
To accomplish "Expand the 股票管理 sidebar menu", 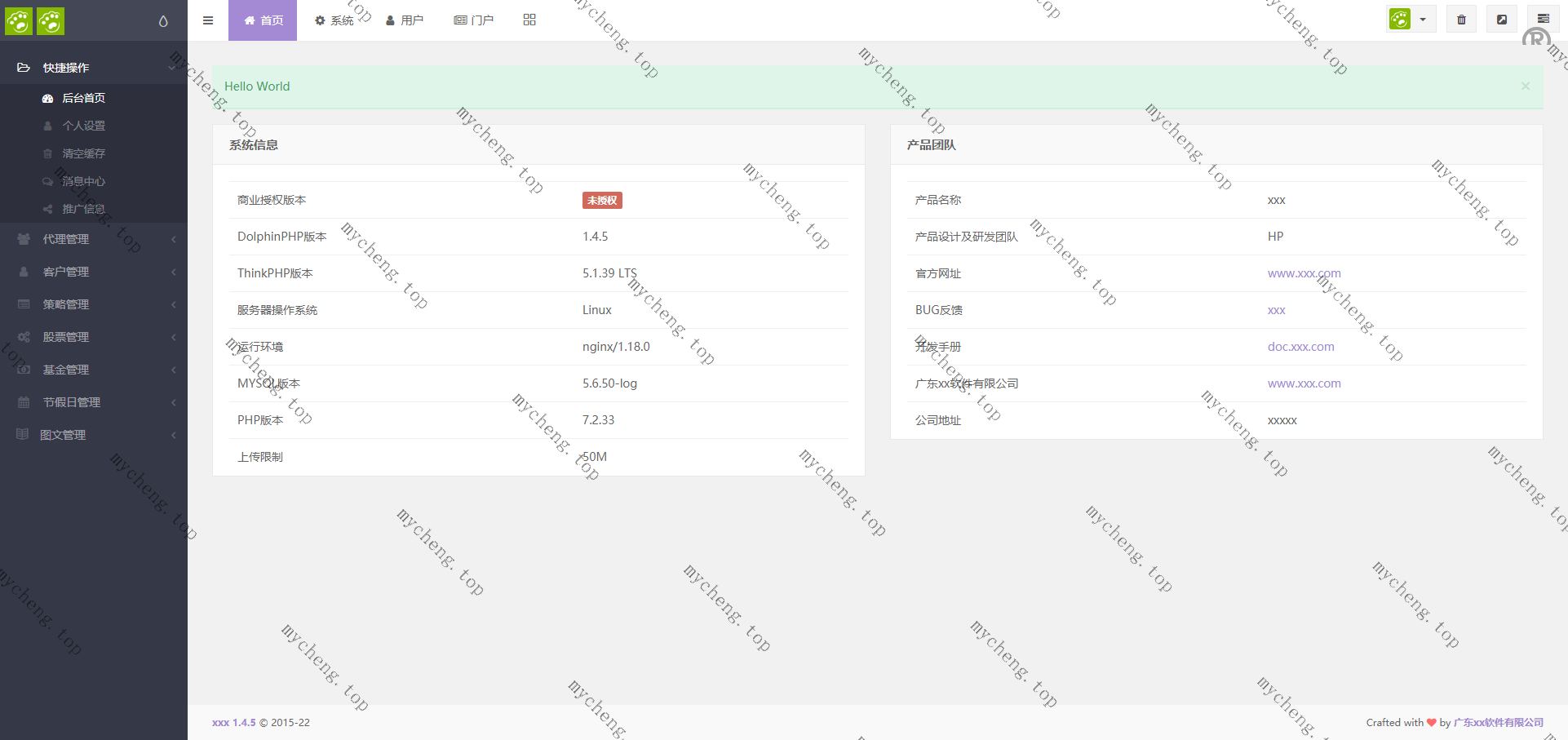I will point(66,337).
